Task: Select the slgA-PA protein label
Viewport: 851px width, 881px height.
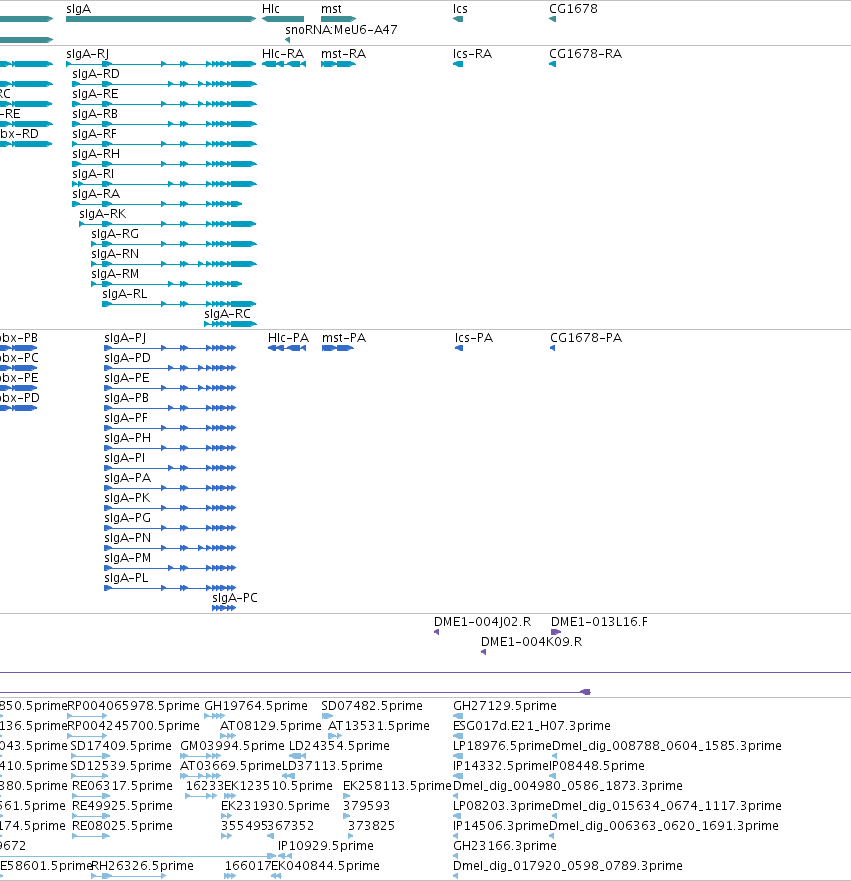Action: pyautogui.click(x=127, y=478)
